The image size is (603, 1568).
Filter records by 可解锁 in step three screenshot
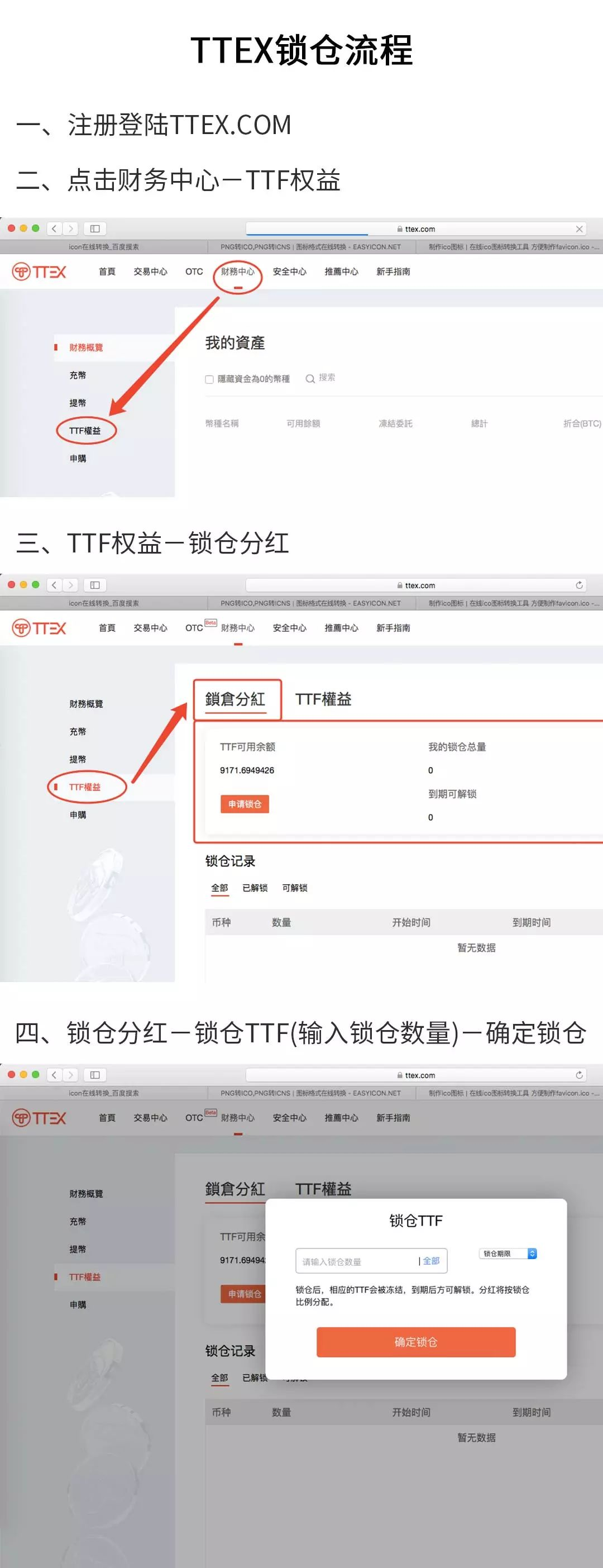click(295, 888)
